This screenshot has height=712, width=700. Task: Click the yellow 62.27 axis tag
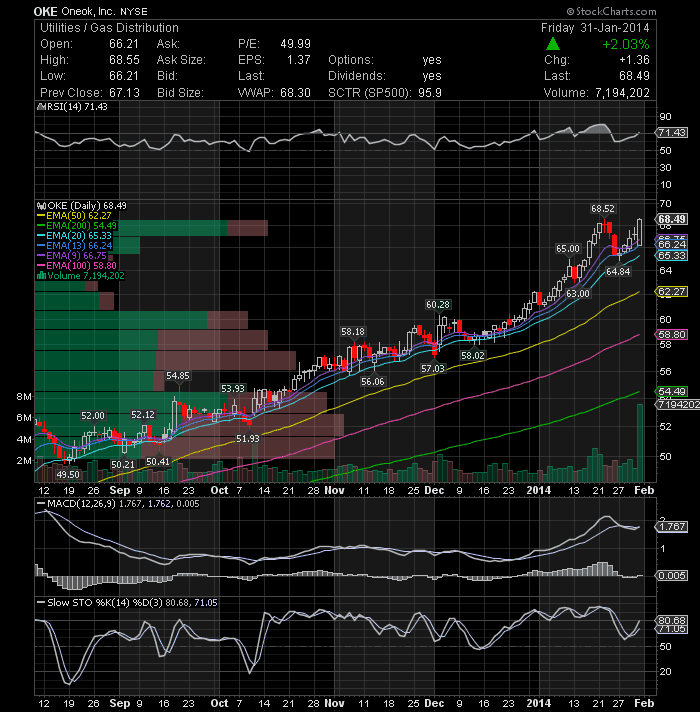point(672,292)
